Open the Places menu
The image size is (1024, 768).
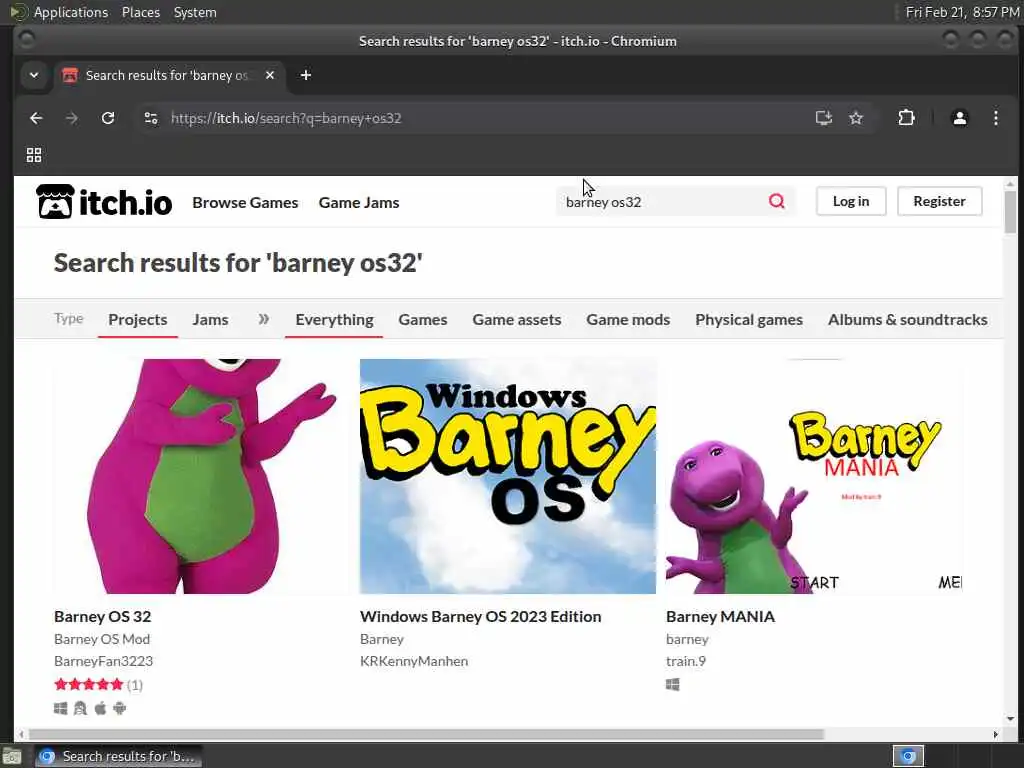pyautogui.click(x=141, y=12)
